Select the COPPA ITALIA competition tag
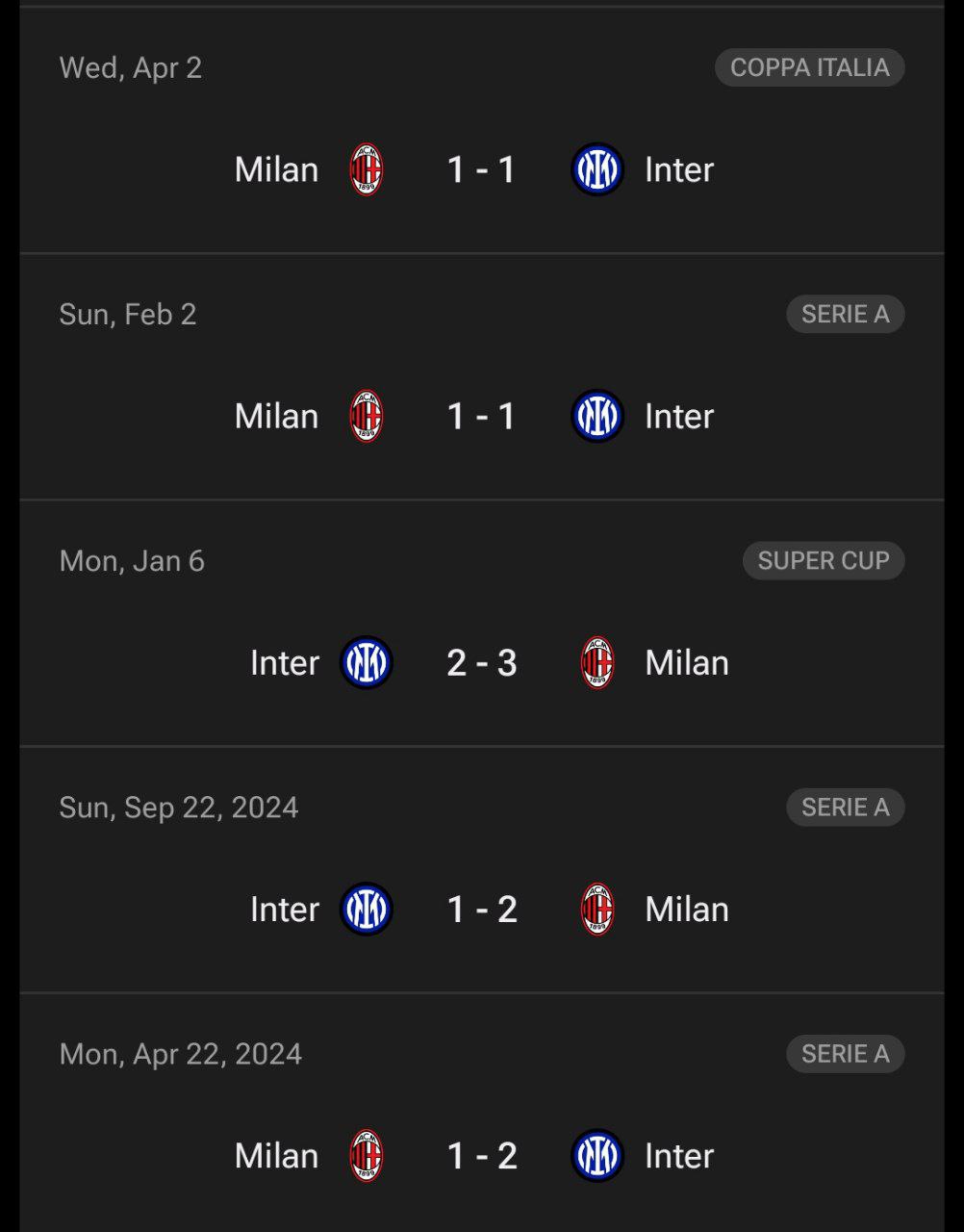The height and width of the screenshot is (1232, 964). 809,67
